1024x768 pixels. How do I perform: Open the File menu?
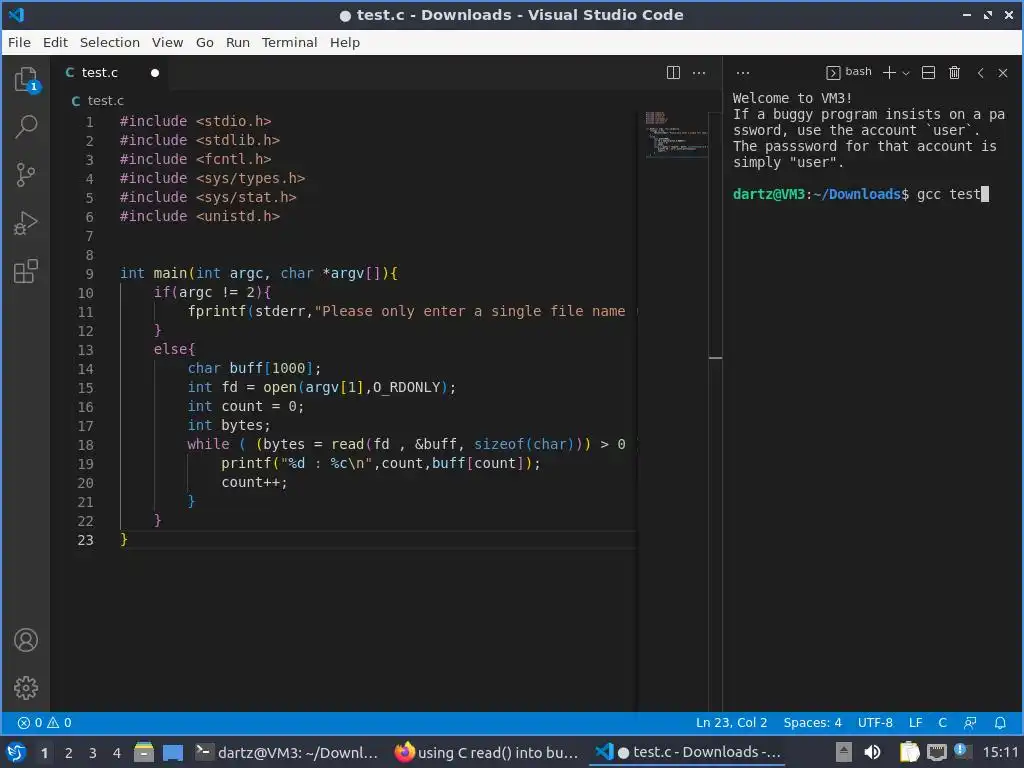click(x=19, y=42)
